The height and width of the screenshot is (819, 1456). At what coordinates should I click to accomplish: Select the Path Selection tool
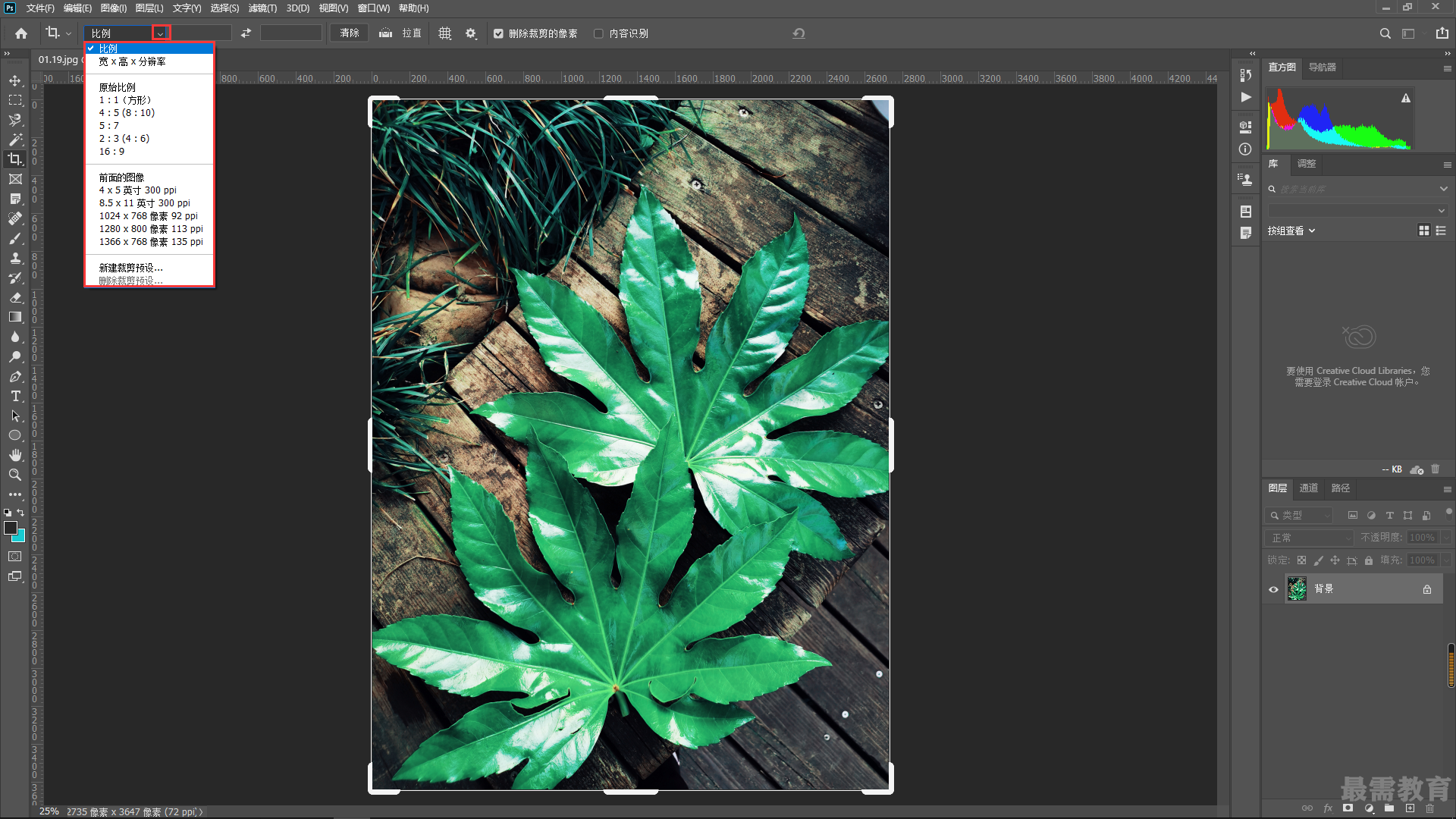click(x=15, y=416)
